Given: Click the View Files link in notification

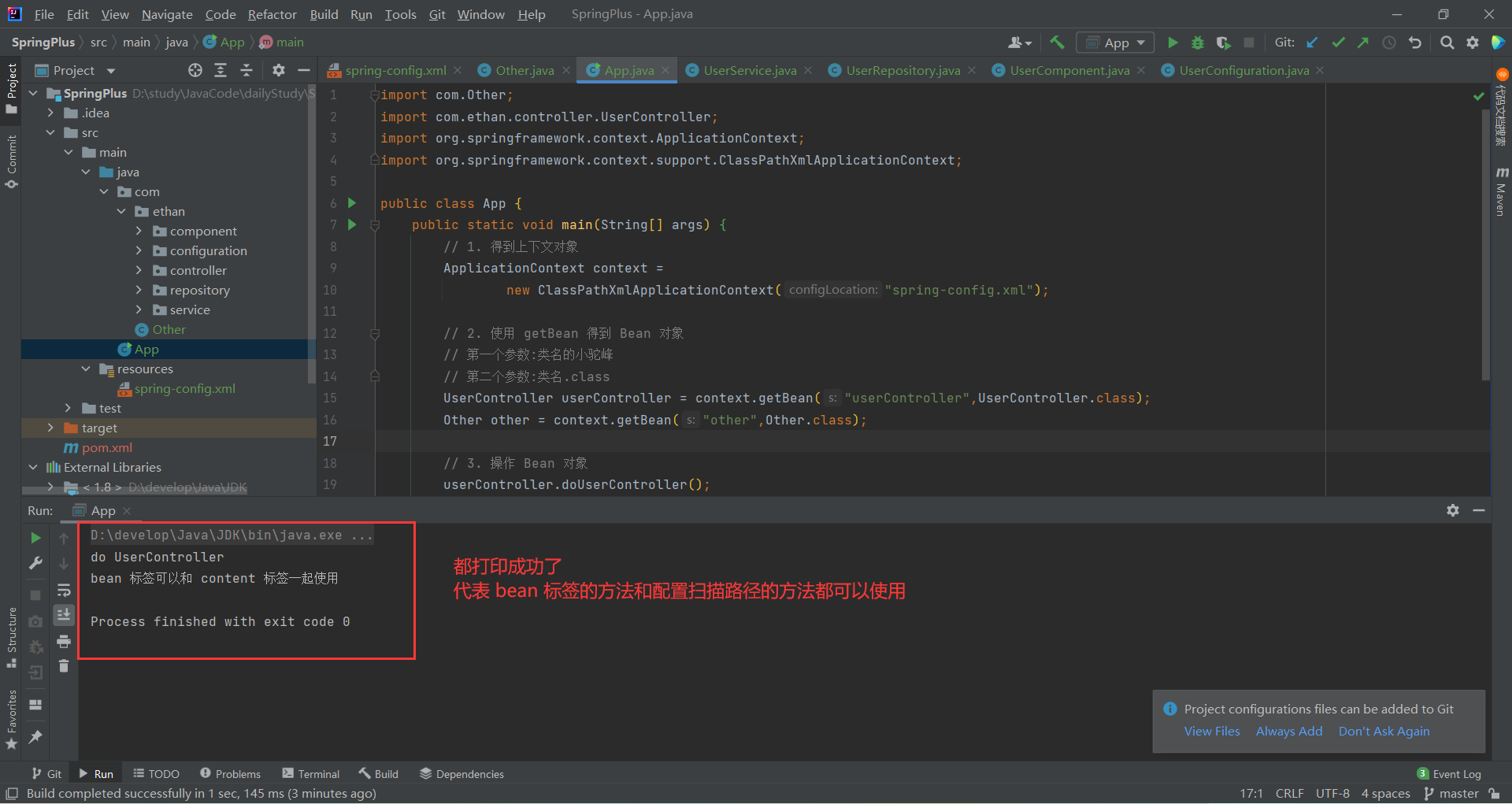Looking at the screenshot, I should (x=1212, y=732).
